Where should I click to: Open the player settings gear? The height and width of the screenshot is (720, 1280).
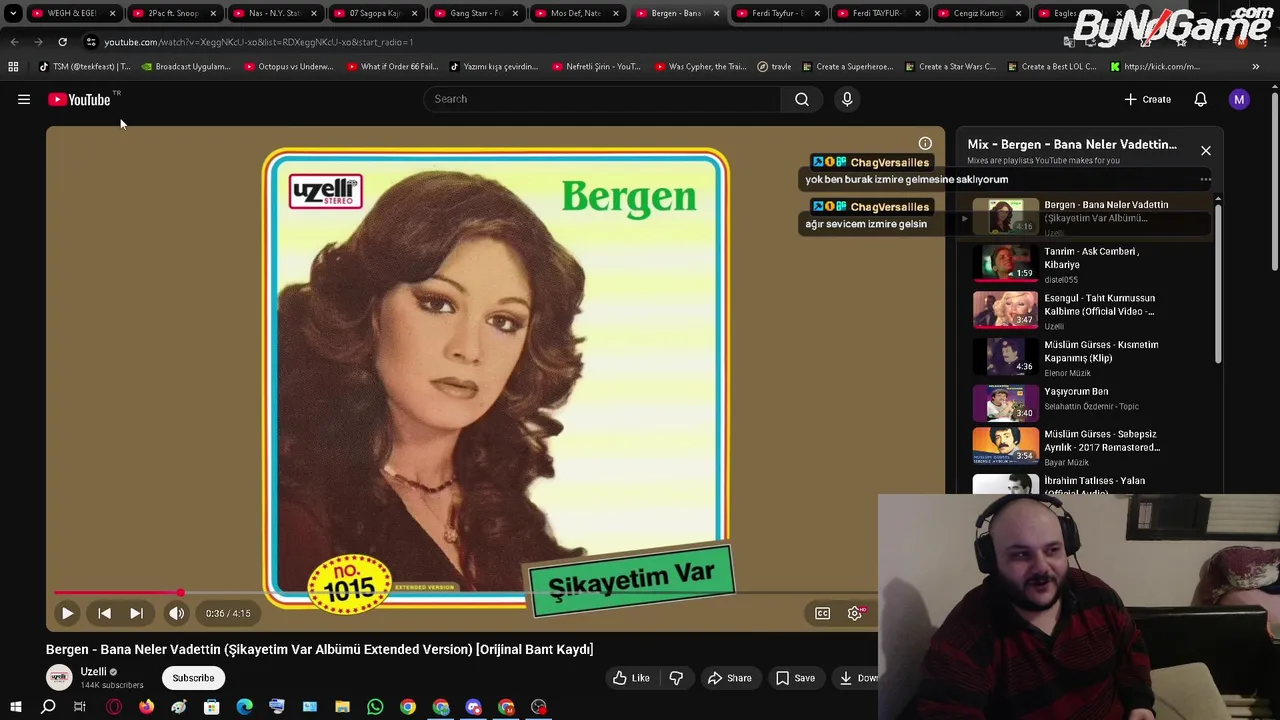click(855, 613)
